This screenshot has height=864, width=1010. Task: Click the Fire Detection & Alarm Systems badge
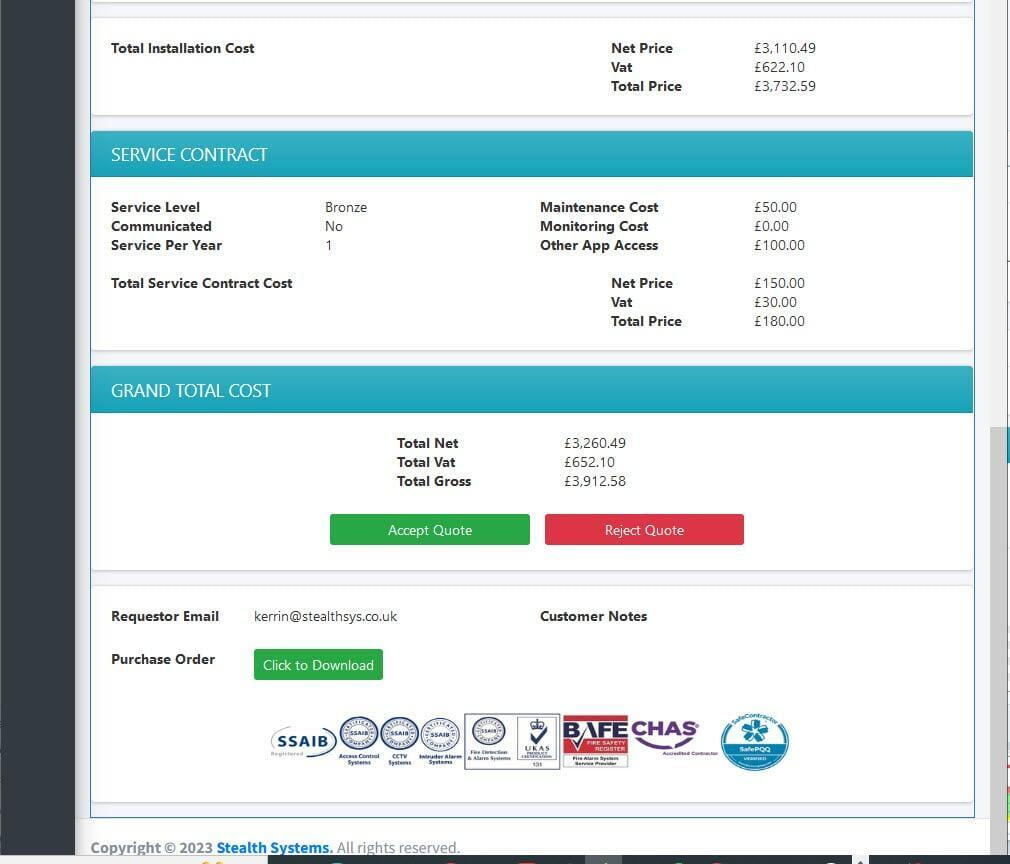pyautogui.click(x=488, y=740)
